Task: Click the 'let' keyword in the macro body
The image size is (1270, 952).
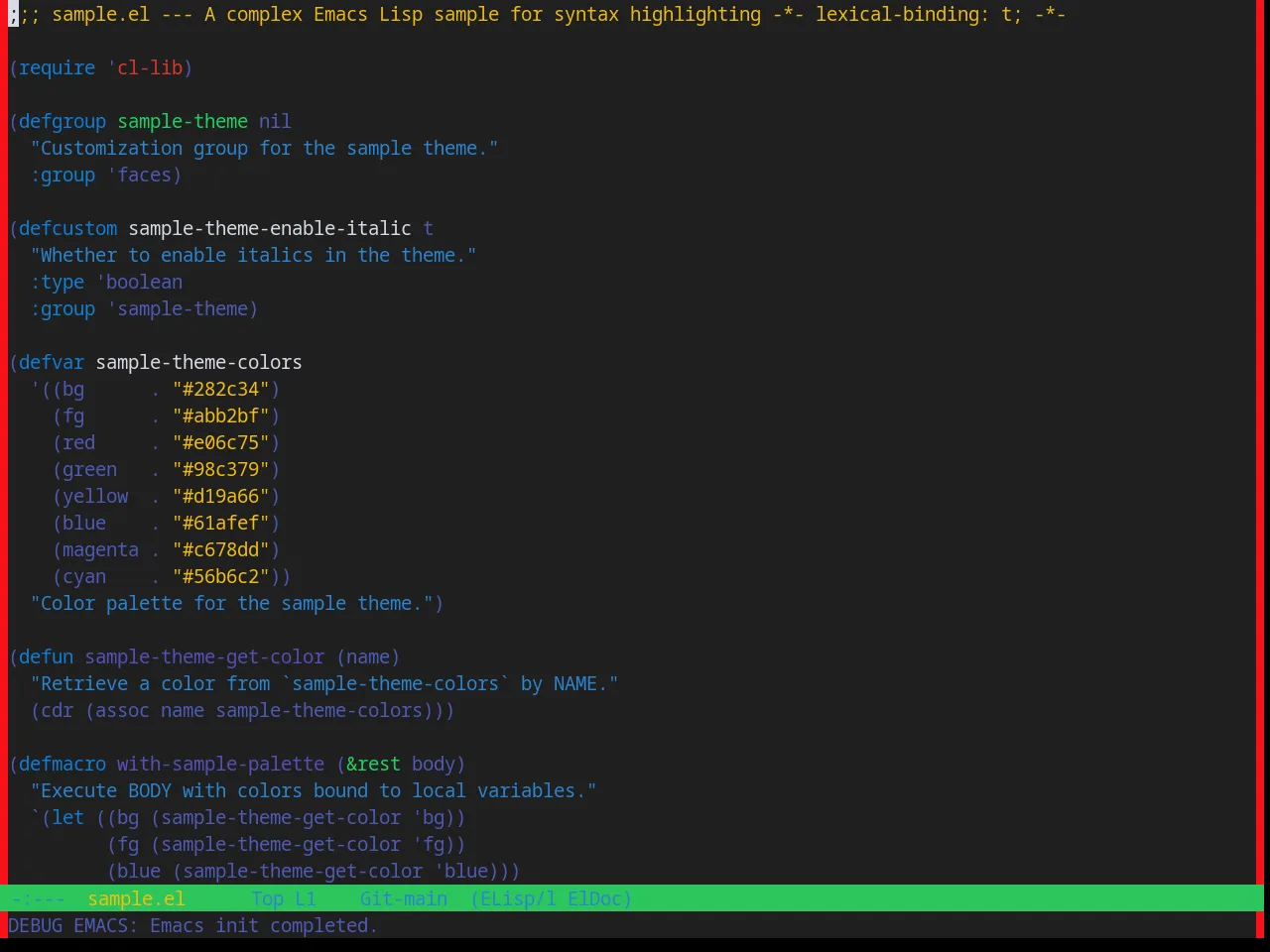Action: coord(68,817)
